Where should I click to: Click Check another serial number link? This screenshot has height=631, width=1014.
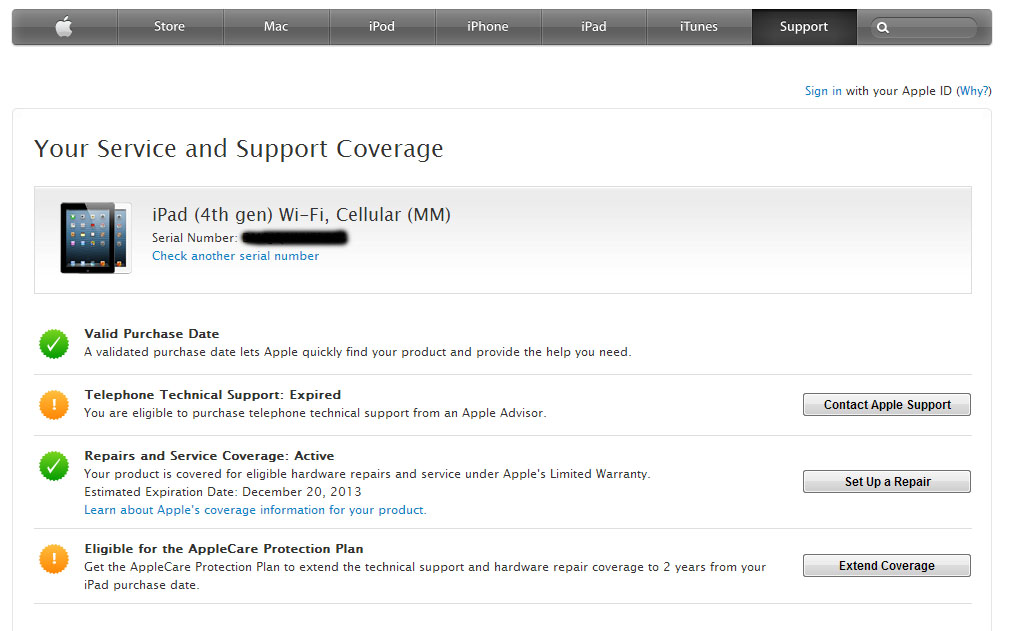[235, 256]
